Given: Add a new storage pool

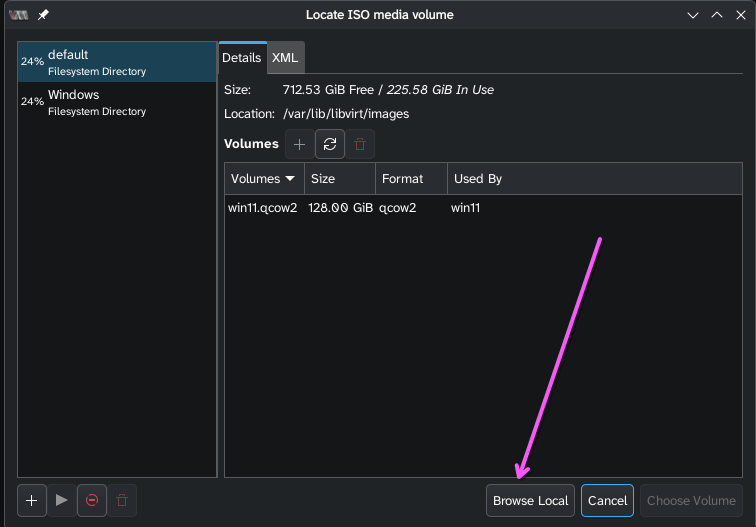Looking at the screenshot, I should 31,500.
